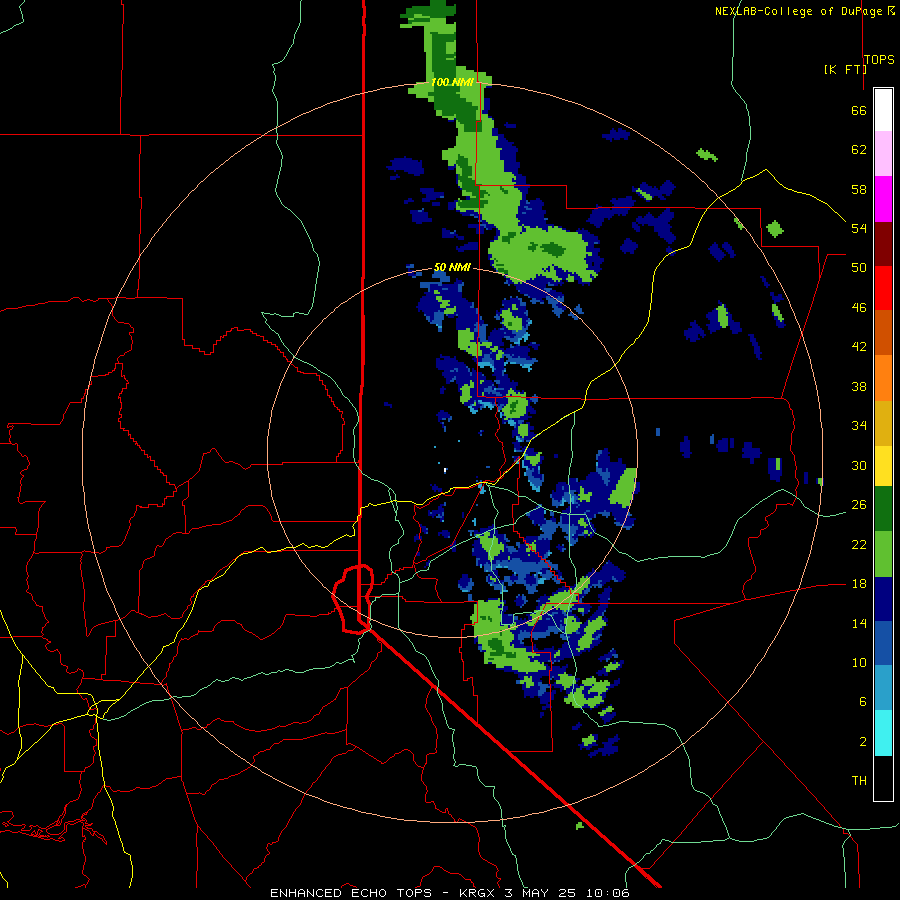Click the 22 legend value
This screenshot has height=900, width=900.
click(x=859, y=544)
